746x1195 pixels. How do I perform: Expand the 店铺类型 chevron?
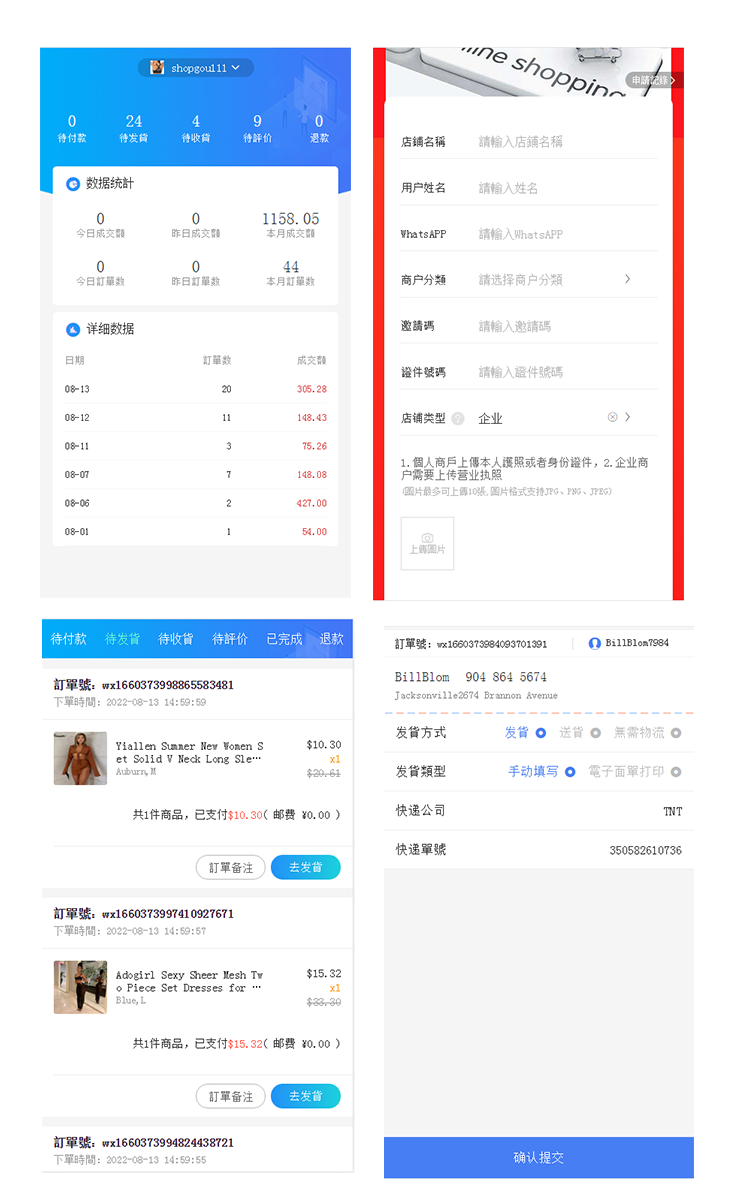tap(628, 417)
